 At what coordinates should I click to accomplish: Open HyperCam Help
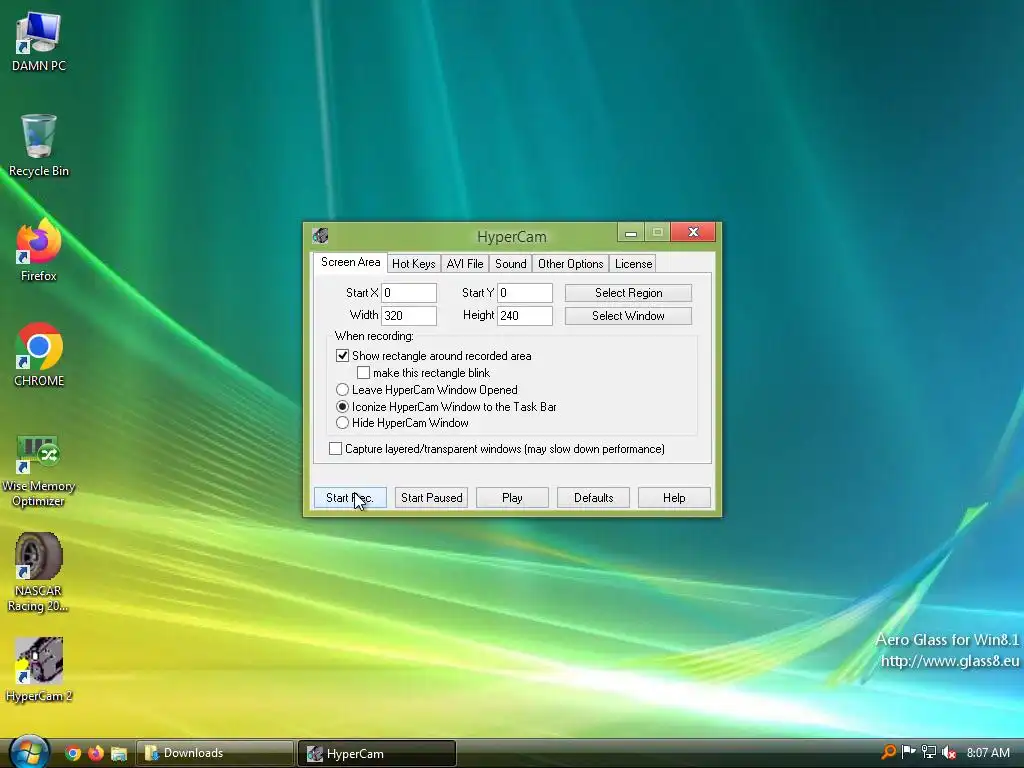(674, 498)
